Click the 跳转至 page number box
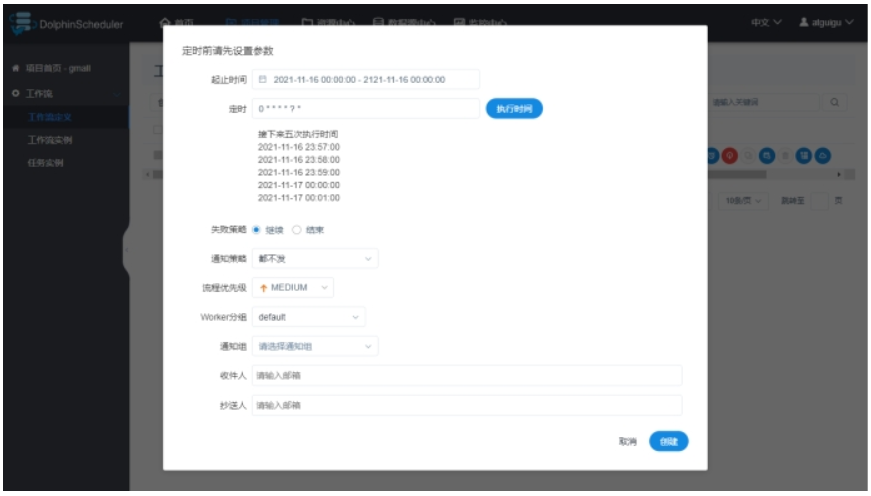 [x=819, y=201]
